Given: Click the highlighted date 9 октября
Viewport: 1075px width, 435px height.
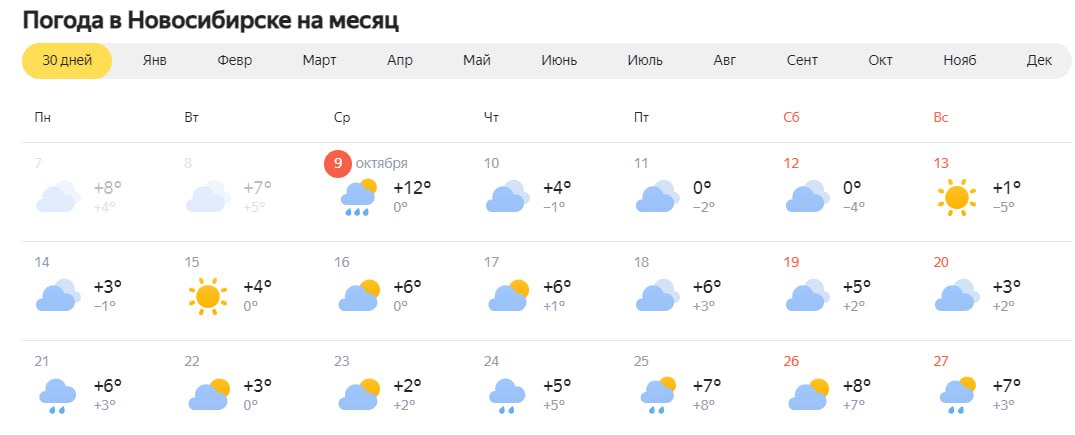Looking at the screenshot, I should (x=366, y=163).
